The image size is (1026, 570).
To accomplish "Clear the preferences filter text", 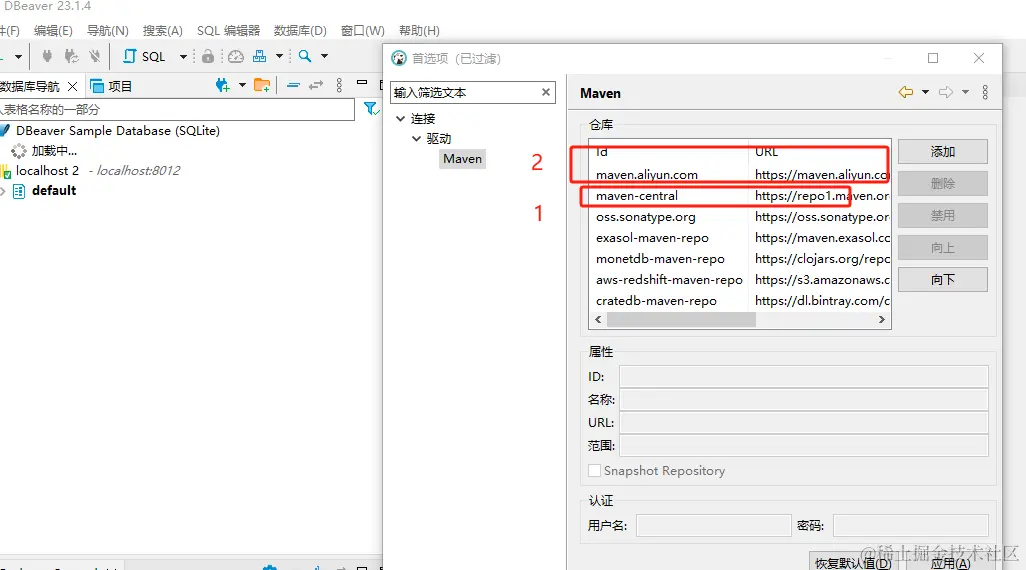I will click(x=546, y=92).
